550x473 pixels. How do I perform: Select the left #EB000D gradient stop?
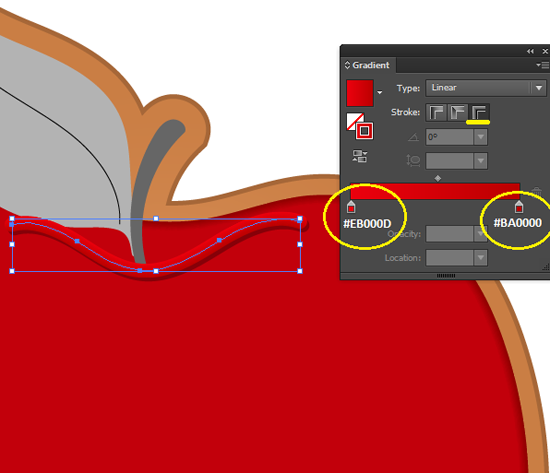(351, 207)
